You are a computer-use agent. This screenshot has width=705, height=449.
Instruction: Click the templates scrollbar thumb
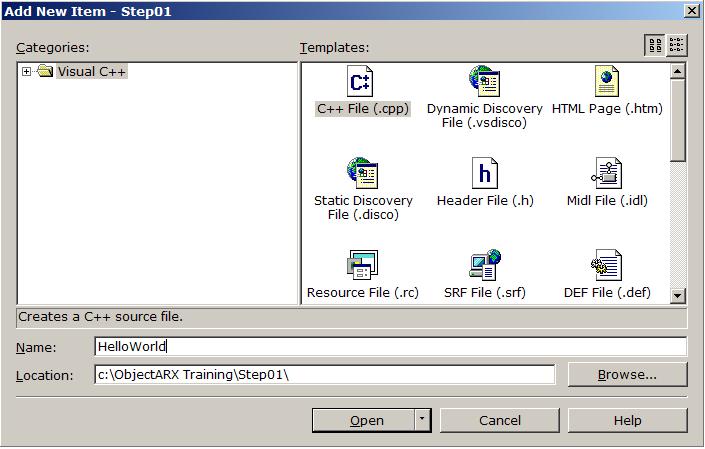pyautogui.click(x=678, y=120)
